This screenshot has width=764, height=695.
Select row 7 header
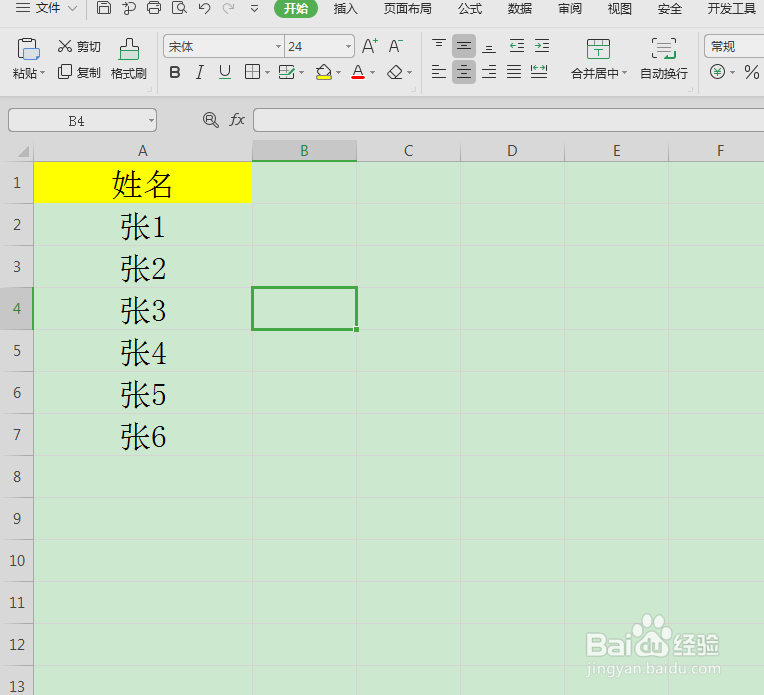pos(17,434)
